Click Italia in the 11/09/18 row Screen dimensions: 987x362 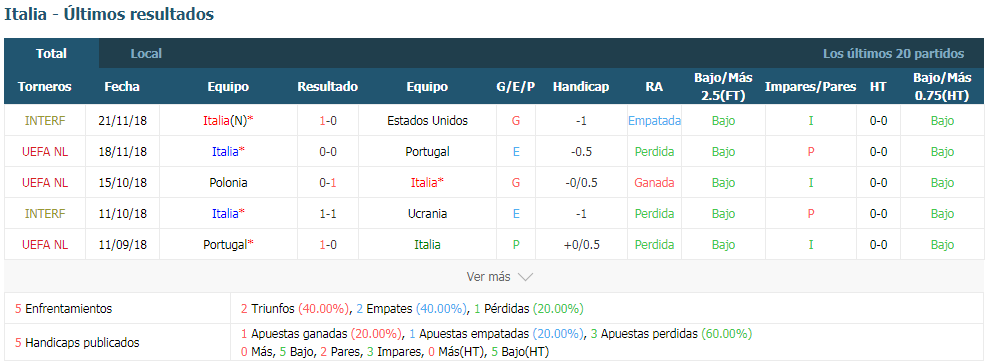coord(427,244)
